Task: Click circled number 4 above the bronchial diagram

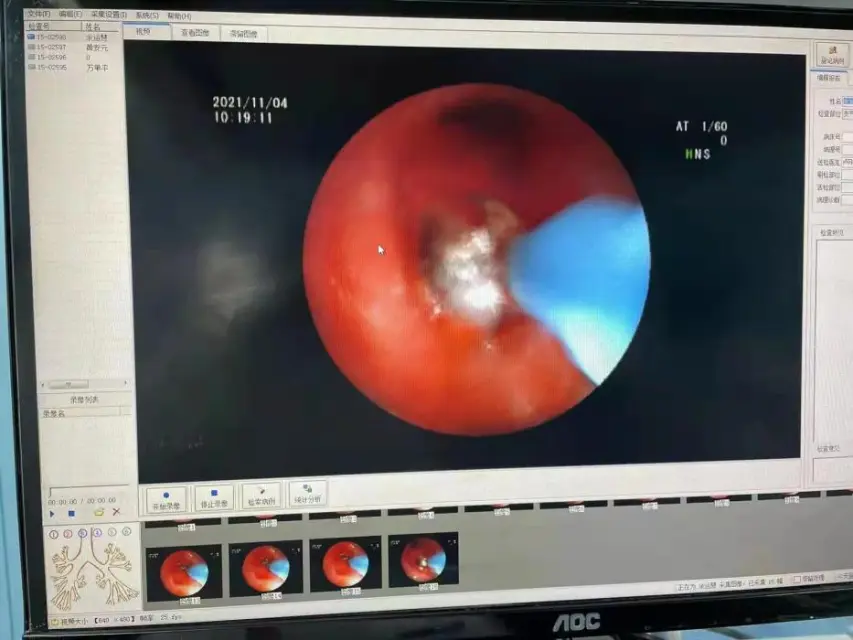Action: 97,533
